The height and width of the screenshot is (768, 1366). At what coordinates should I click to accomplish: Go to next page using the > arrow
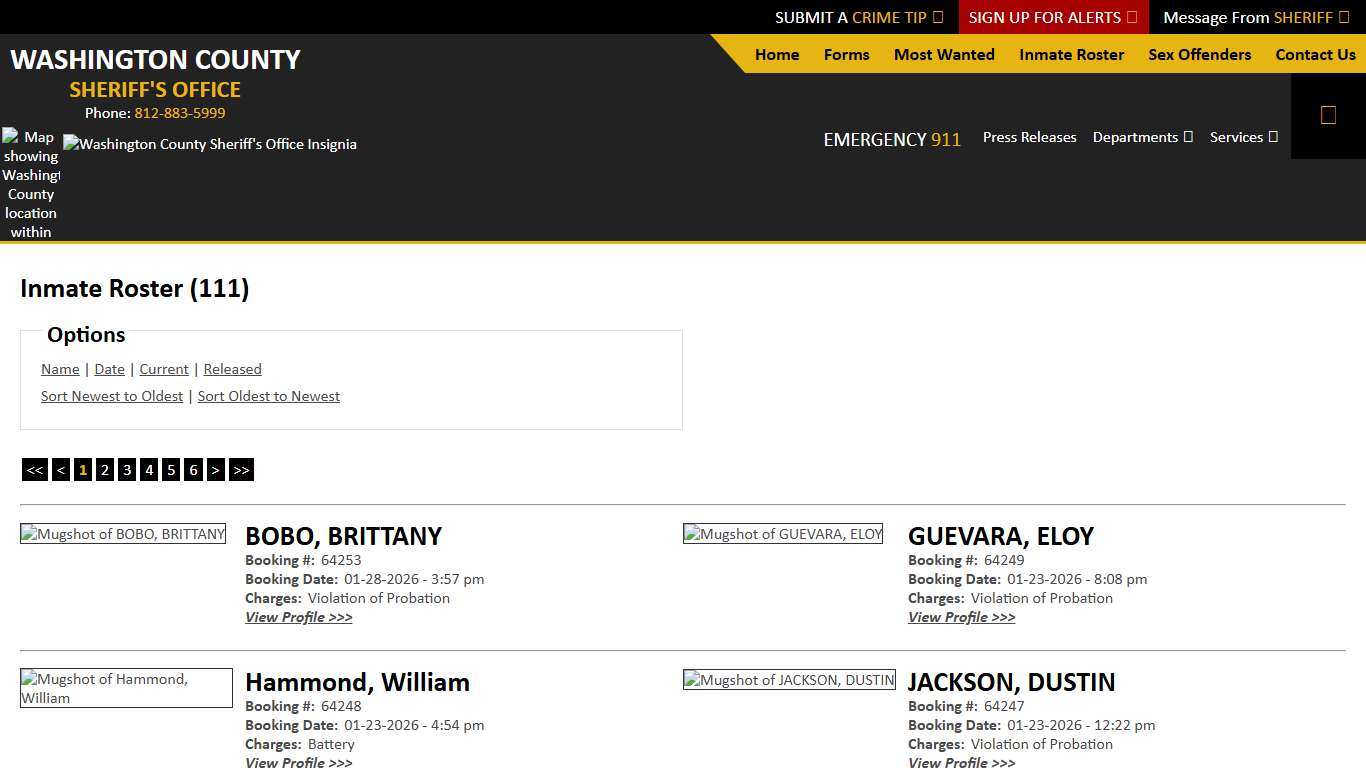tap(215, 469)
